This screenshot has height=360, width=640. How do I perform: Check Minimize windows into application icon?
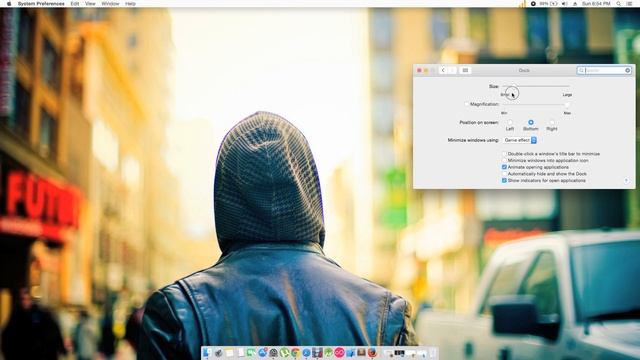point(504,160)
